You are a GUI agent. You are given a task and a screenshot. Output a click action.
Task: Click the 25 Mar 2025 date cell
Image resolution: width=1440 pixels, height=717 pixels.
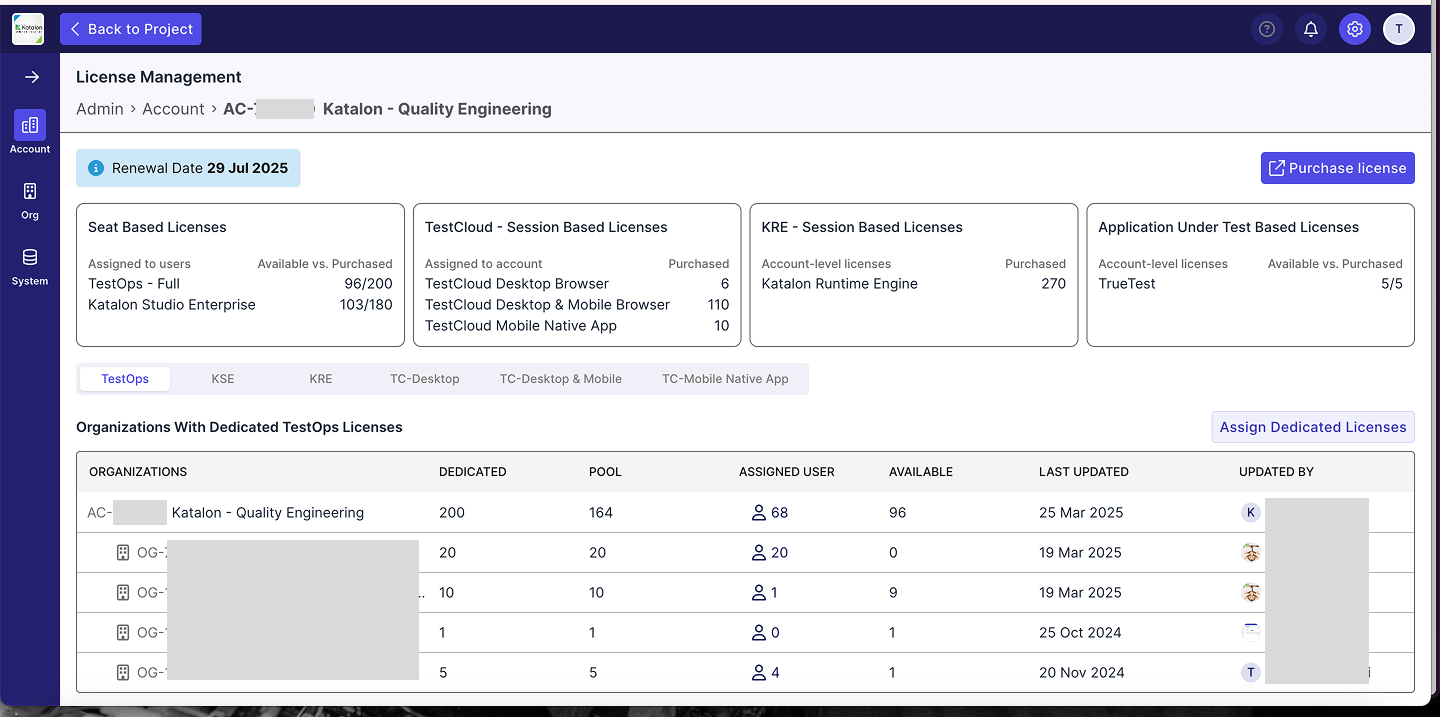[1081, 513]
